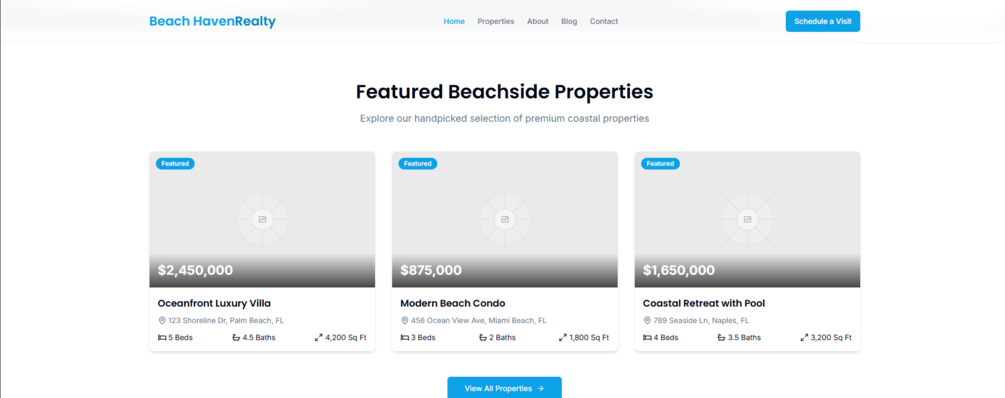Open the Properties navigation item
This screenshot has height=398, width=1005.
(x=495, y=21)
